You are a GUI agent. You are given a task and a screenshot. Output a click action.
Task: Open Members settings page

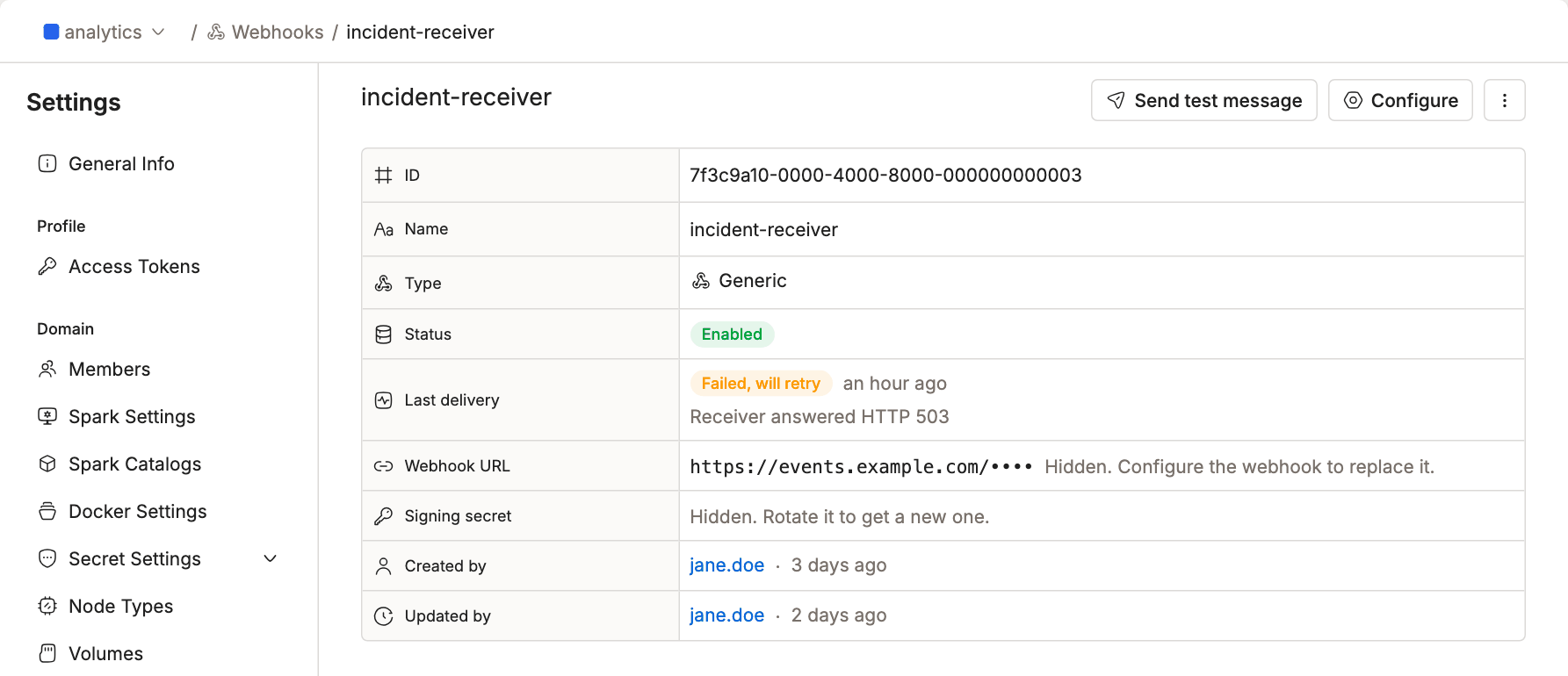pyautogui.click(x=110, y=370)
